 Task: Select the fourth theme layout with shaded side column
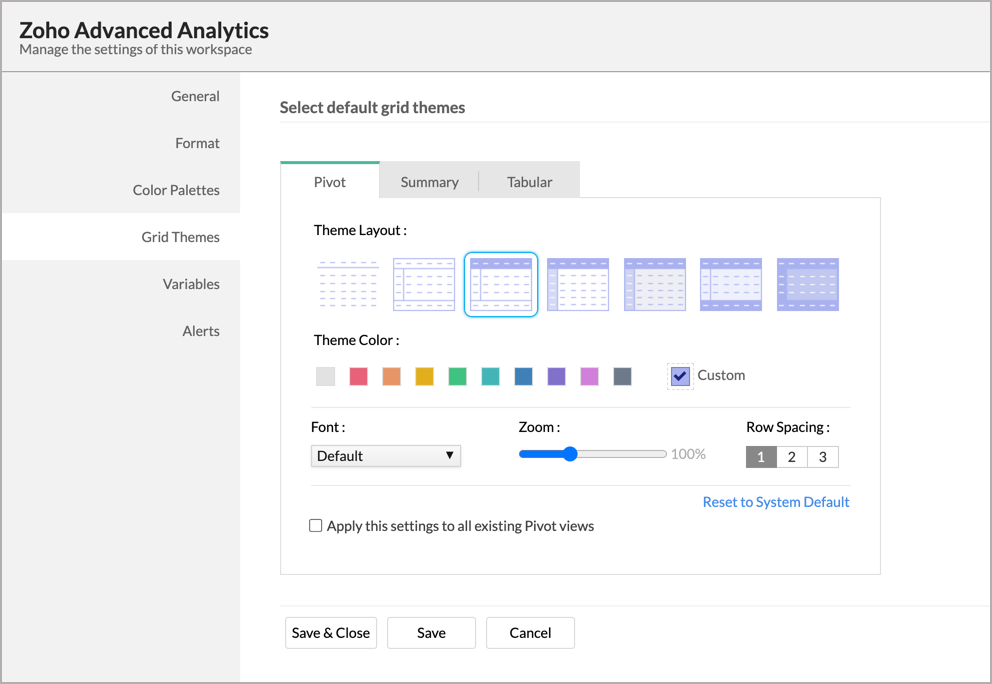tap(578, 284)
